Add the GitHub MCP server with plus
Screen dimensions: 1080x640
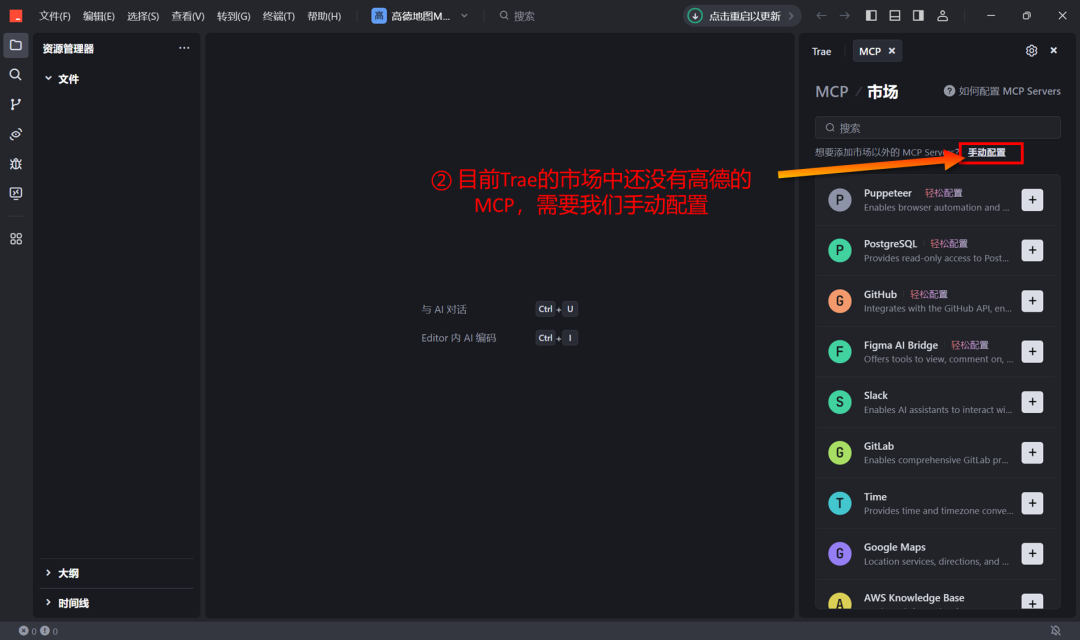click(1032, 301)
